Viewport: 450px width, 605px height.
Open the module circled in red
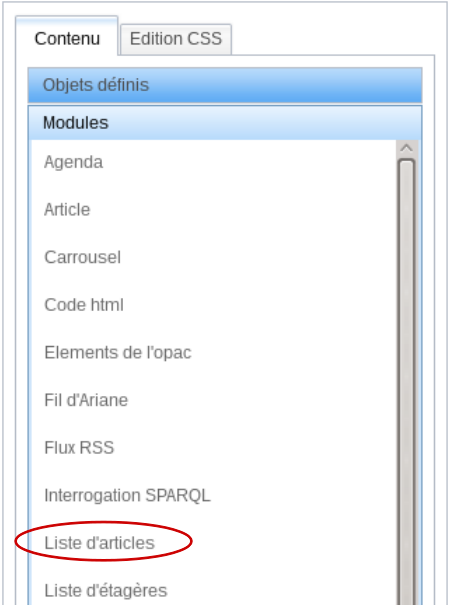[x=100, y=543]
